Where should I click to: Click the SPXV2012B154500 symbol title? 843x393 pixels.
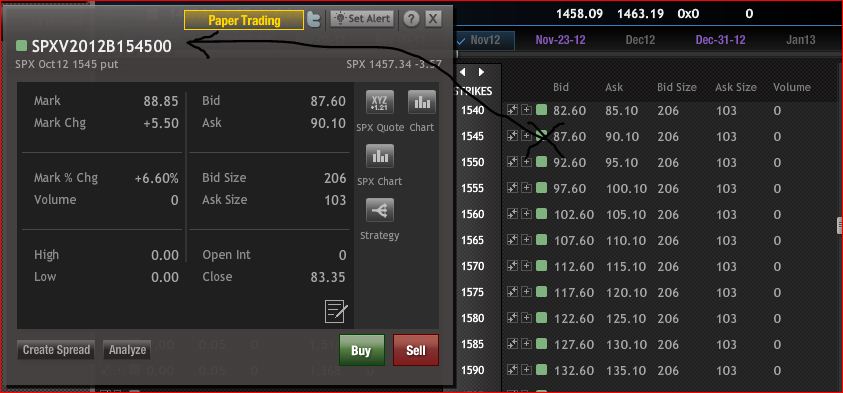(102, 47)
